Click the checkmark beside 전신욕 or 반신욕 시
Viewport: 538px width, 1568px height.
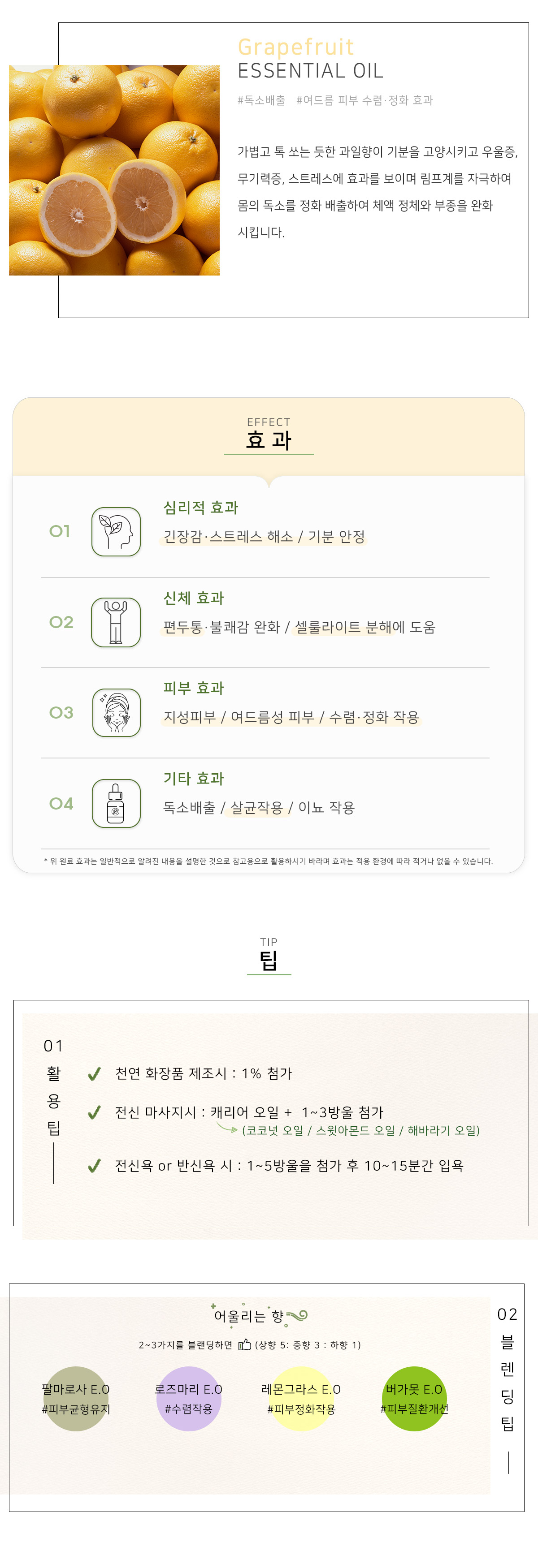click(94, 1166)
